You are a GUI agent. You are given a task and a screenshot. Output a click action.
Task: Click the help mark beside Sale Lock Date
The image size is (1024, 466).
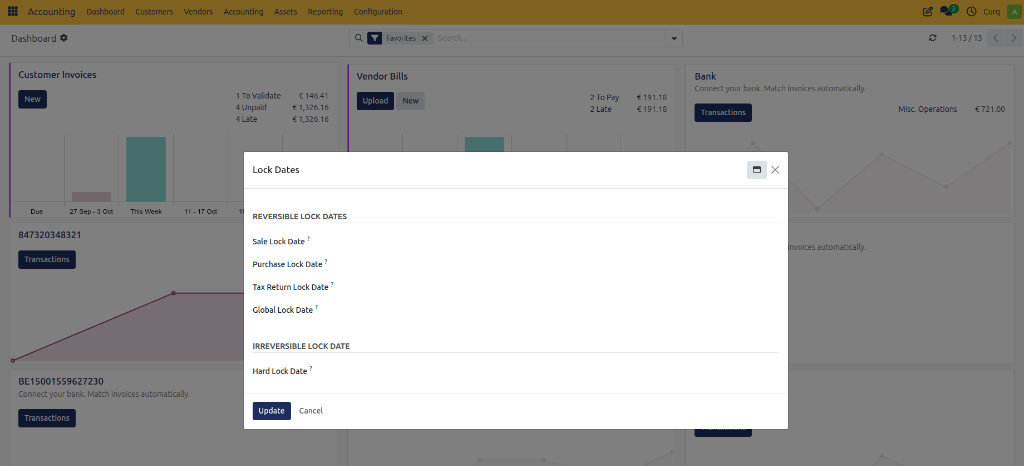309,239
